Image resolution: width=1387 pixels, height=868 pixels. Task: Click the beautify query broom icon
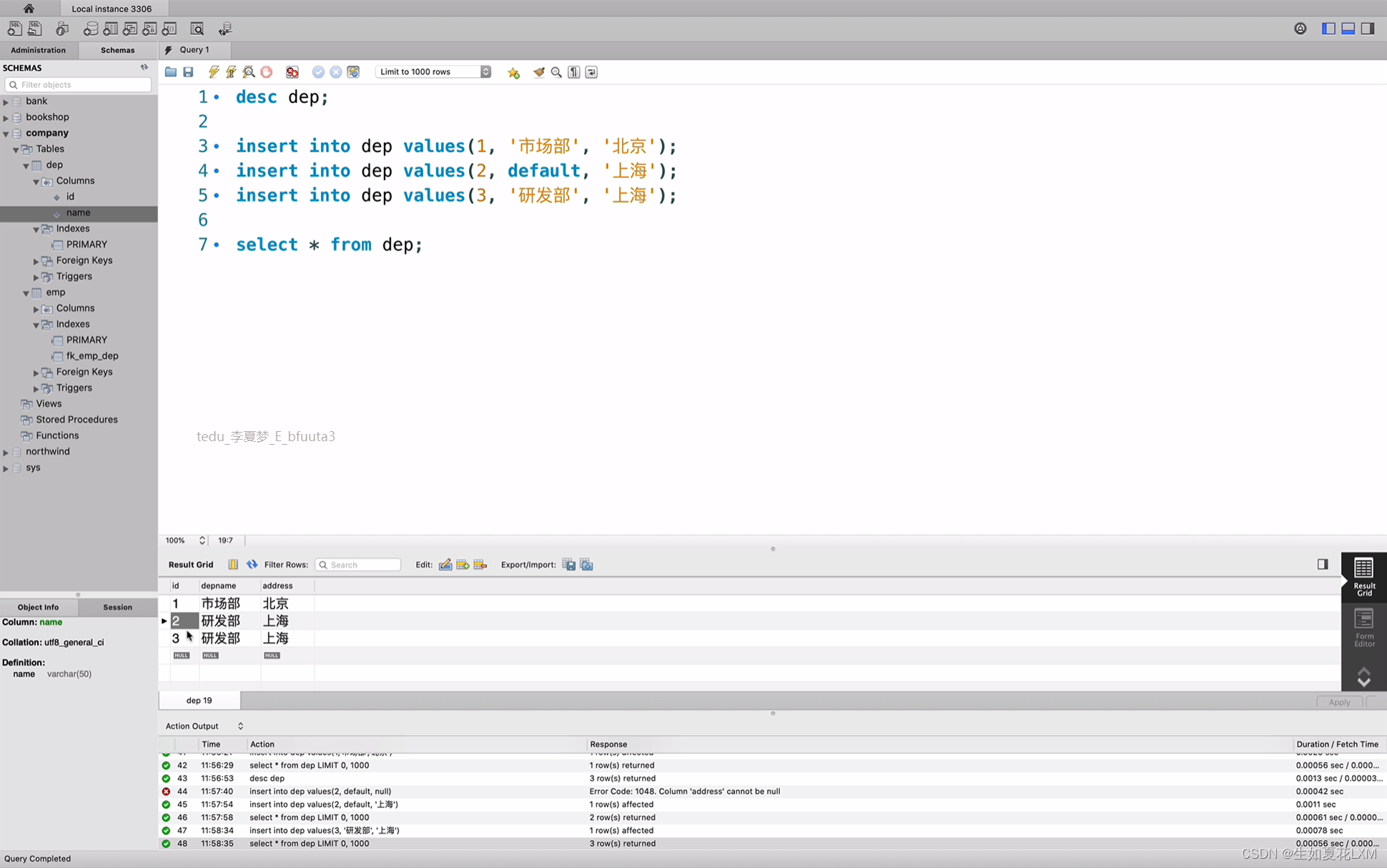pos(539,72)
